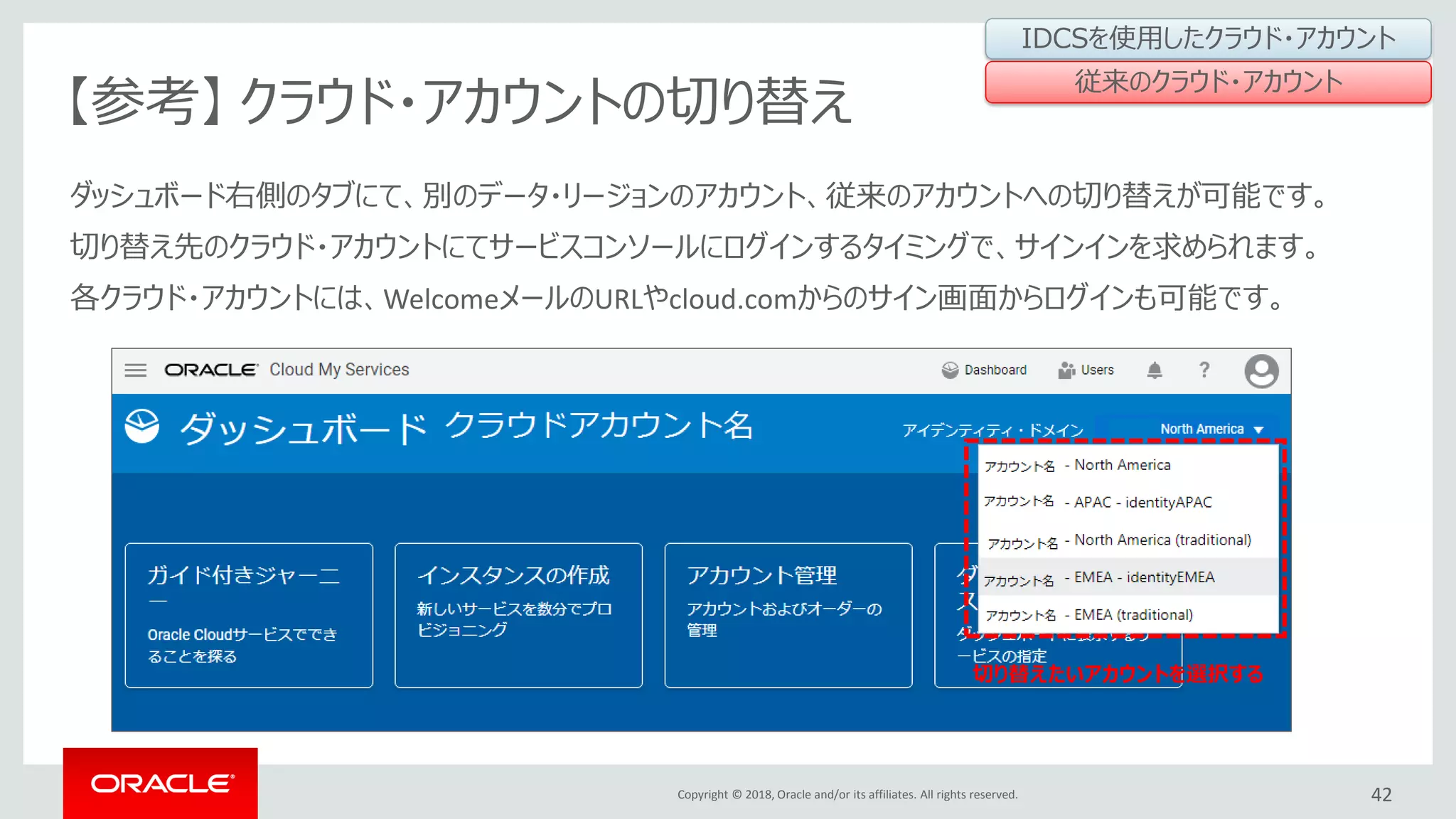The image size is (1456, 819).
Task: Open the インスタンスの作成 tile
Action: pos(518,615)
